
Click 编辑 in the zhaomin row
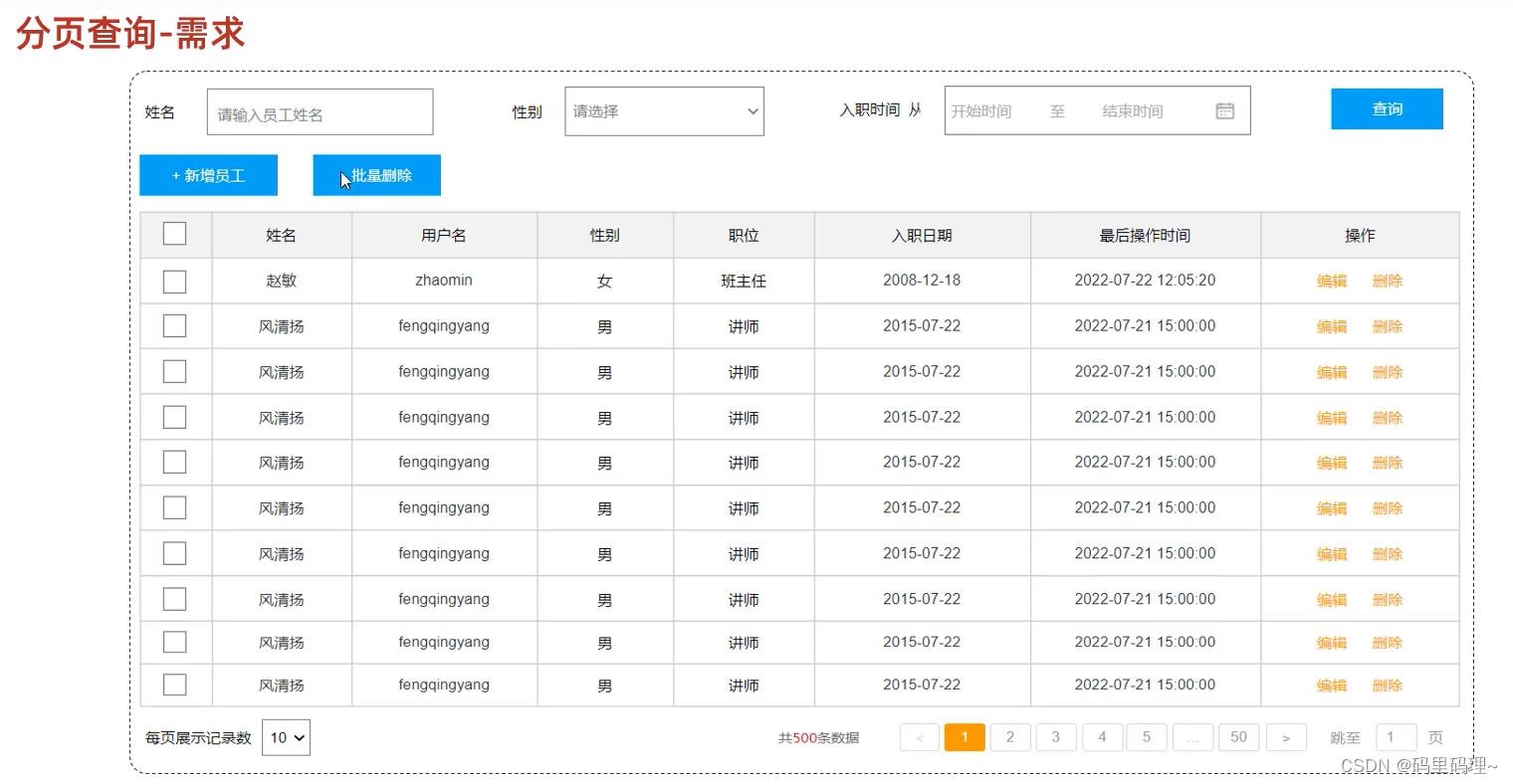1332,282
